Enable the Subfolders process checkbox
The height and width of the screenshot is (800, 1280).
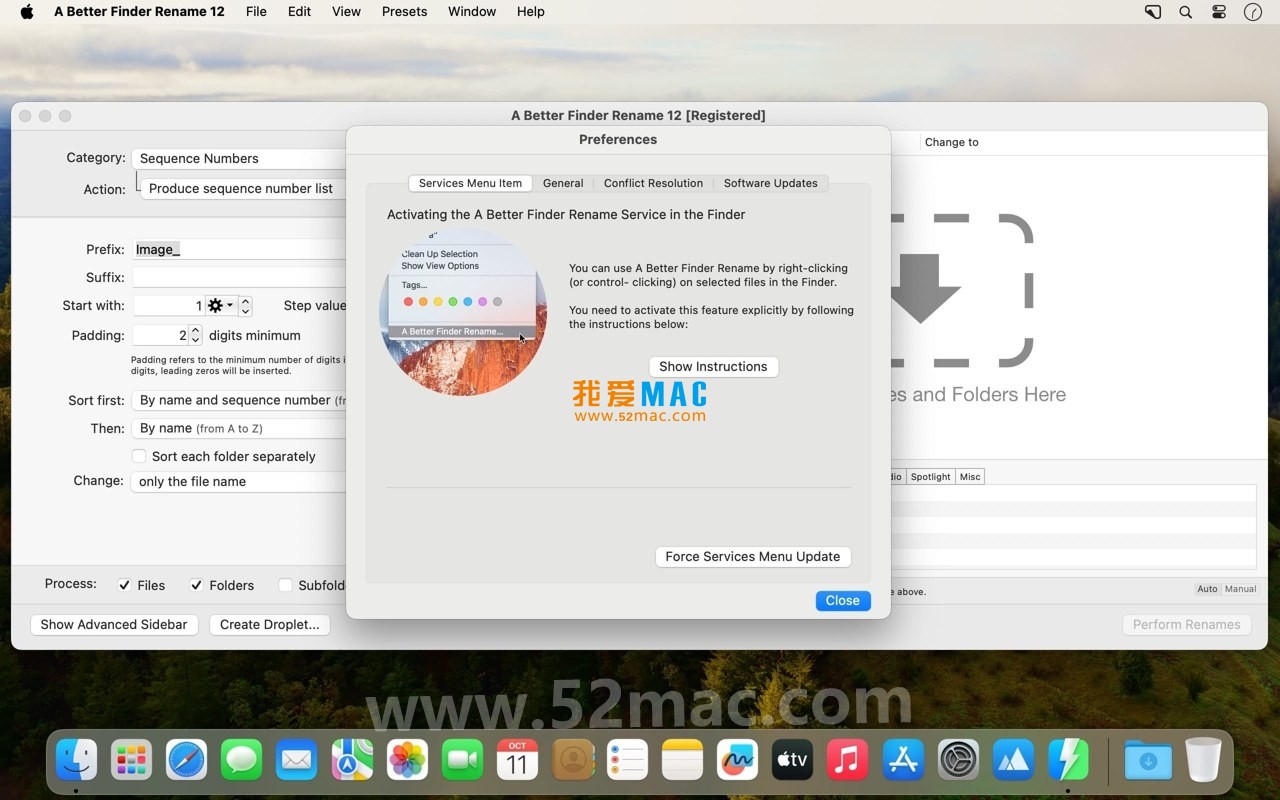(286, 585)
